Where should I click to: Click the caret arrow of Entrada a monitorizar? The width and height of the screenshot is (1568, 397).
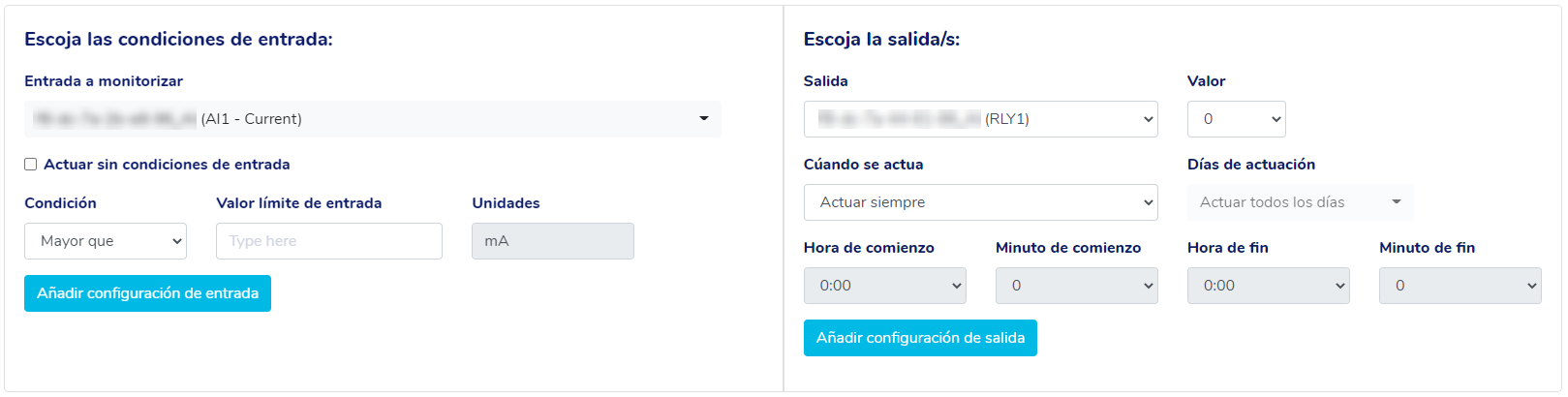(x=704, y=119)
